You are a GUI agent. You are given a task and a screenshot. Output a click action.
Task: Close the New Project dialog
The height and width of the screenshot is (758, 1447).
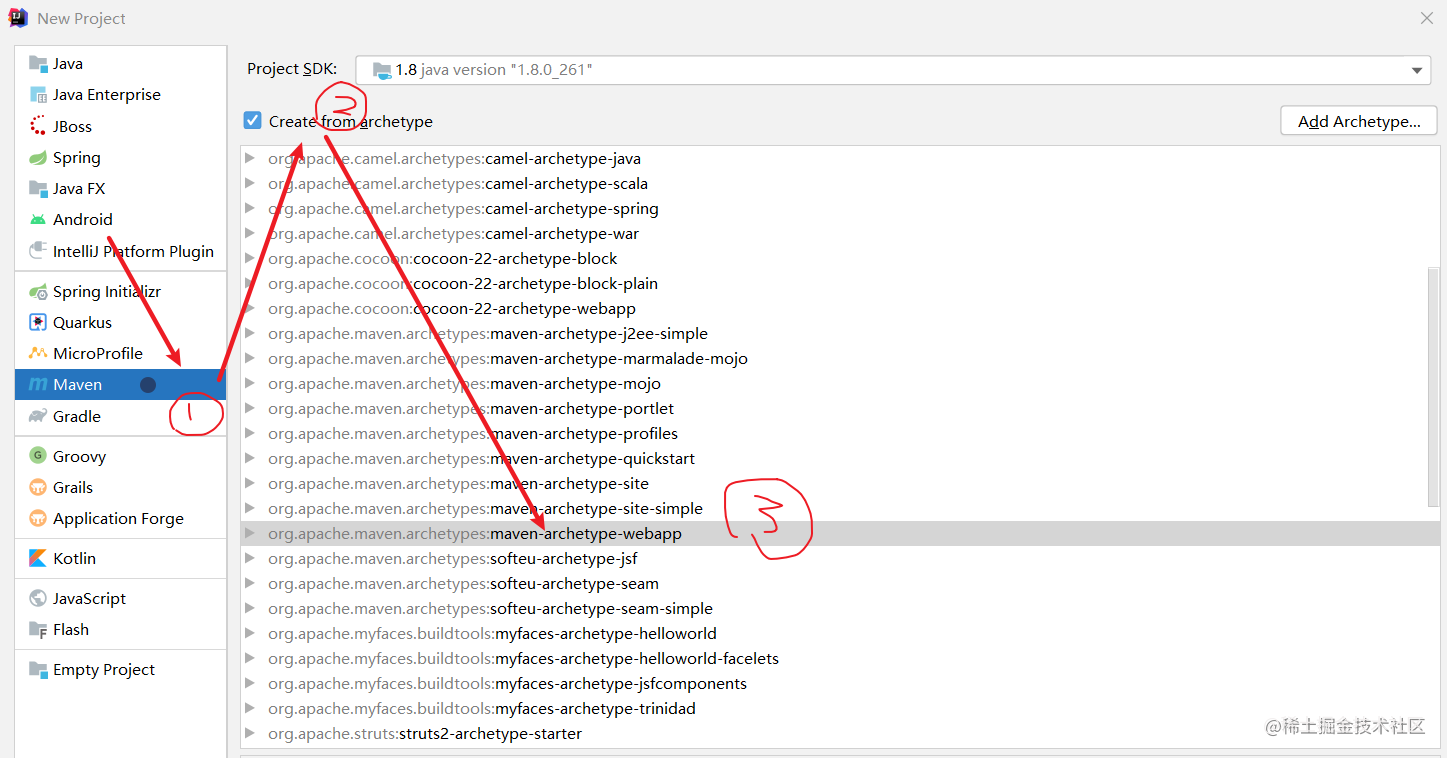click(x=1427, y=18)
